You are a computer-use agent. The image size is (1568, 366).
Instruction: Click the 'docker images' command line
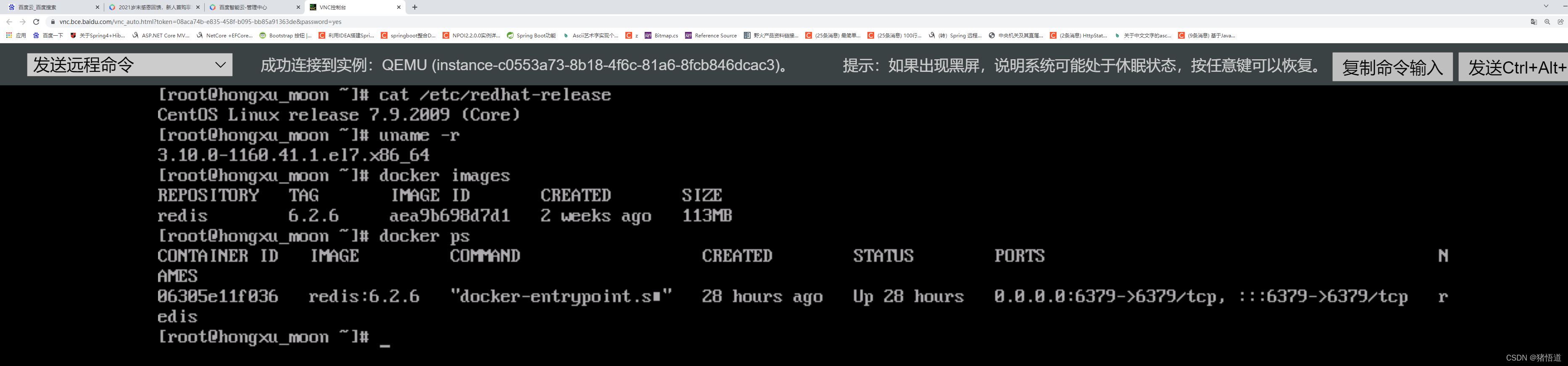click(x=334, y=175)
